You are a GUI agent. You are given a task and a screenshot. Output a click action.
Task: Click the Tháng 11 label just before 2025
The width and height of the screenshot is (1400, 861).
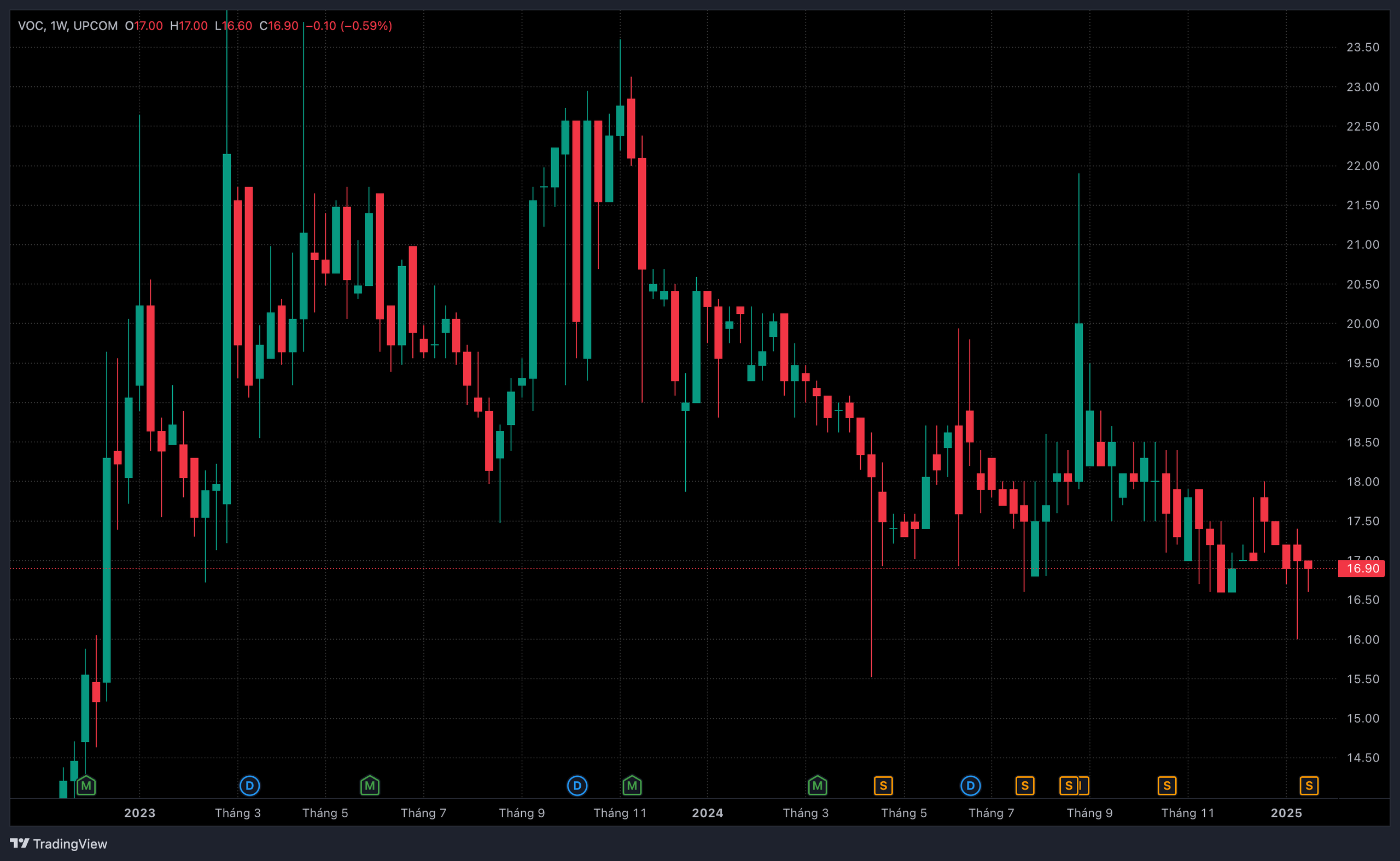pyautogui.click(x=1188, y=812)
